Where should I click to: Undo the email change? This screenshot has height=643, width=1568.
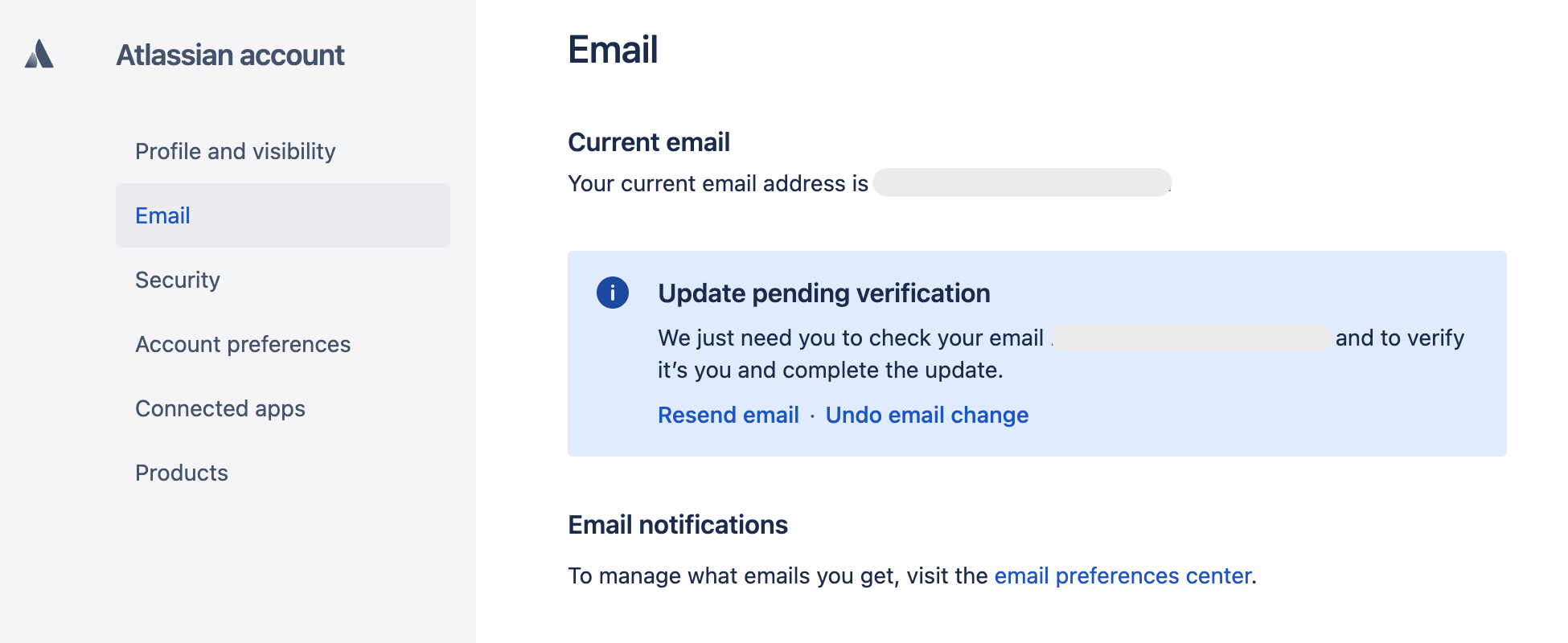[926, 415]
